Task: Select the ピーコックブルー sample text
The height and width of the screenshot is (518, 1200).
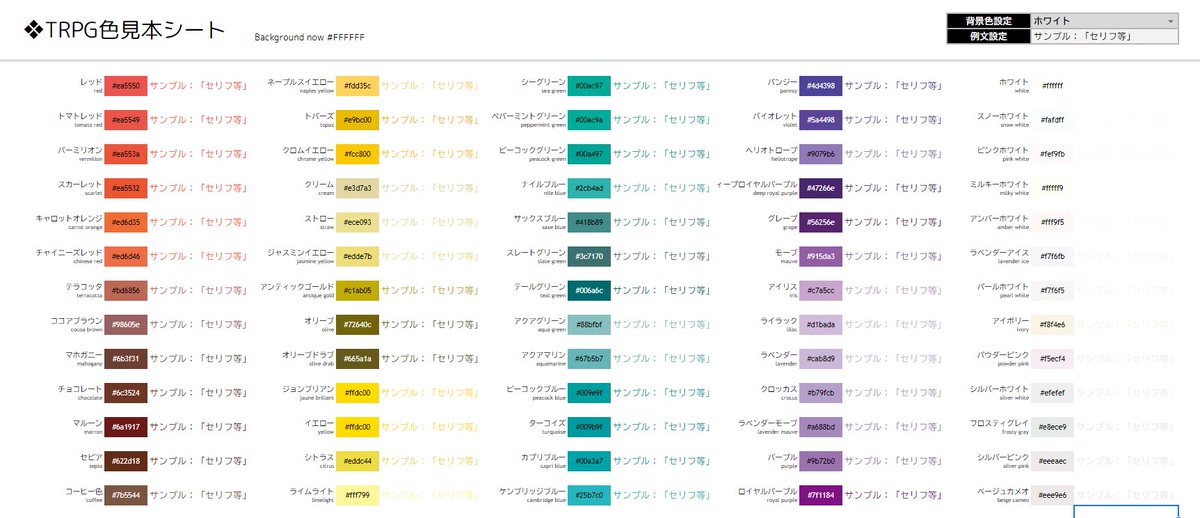Action: point(662,392)
